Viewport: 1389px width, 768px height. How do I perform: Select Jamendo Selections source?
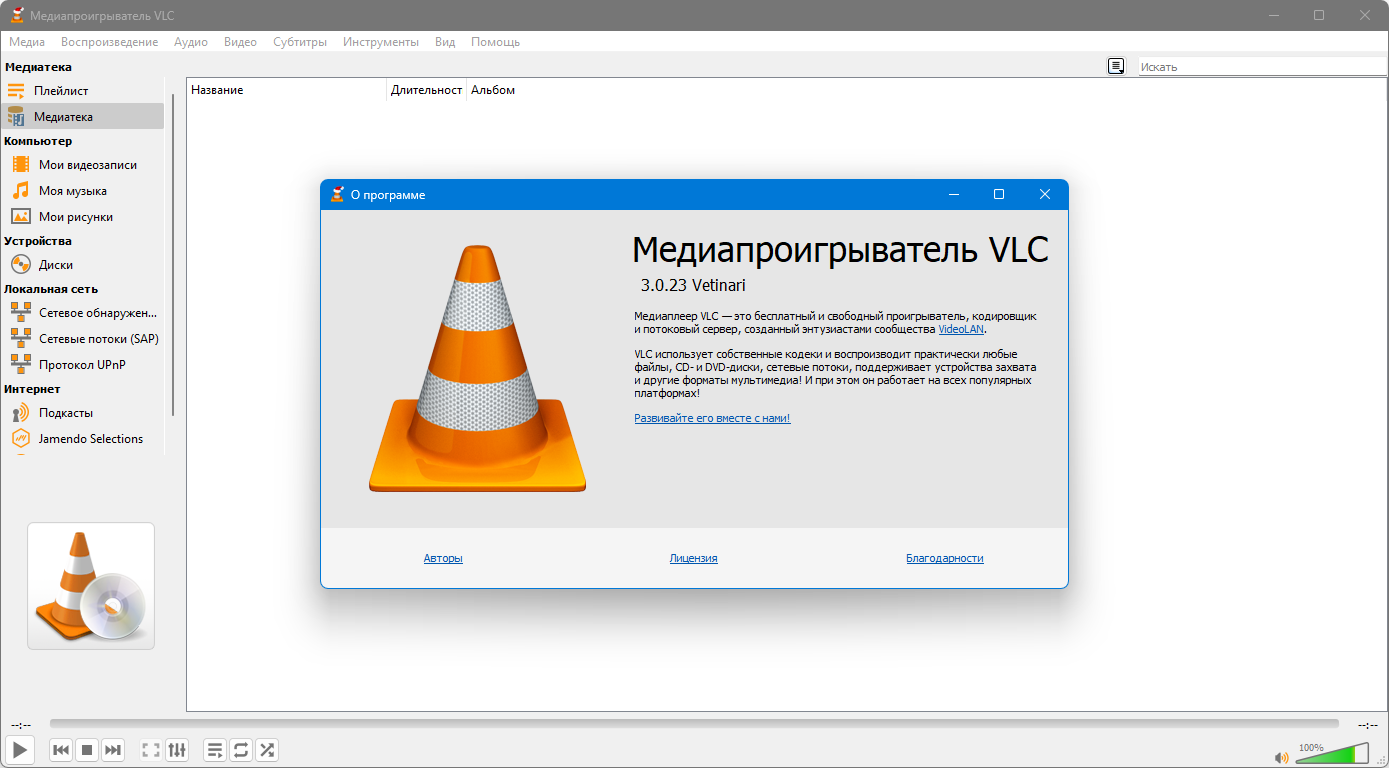(x=90, y=439)
